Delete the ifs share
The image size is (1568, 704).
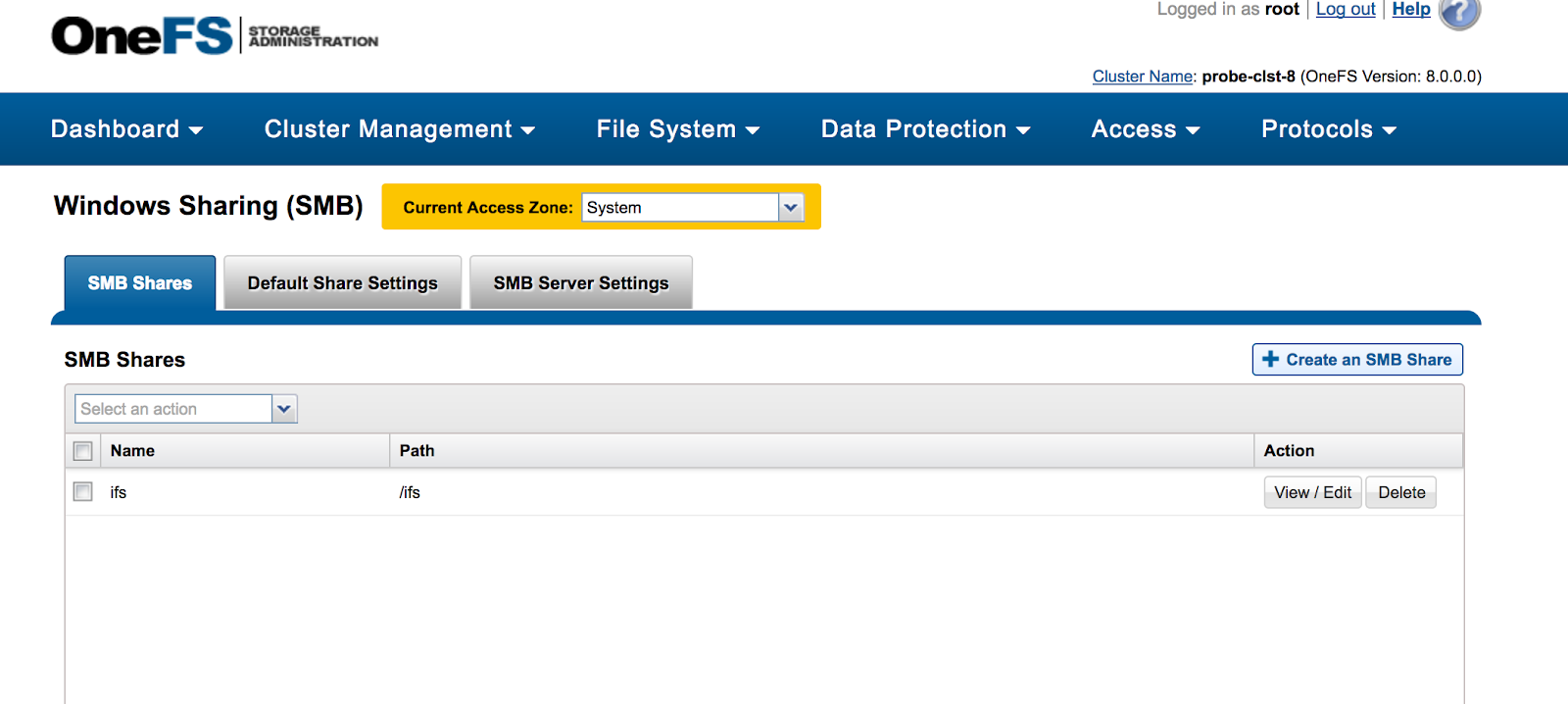tap(1401, 493)
